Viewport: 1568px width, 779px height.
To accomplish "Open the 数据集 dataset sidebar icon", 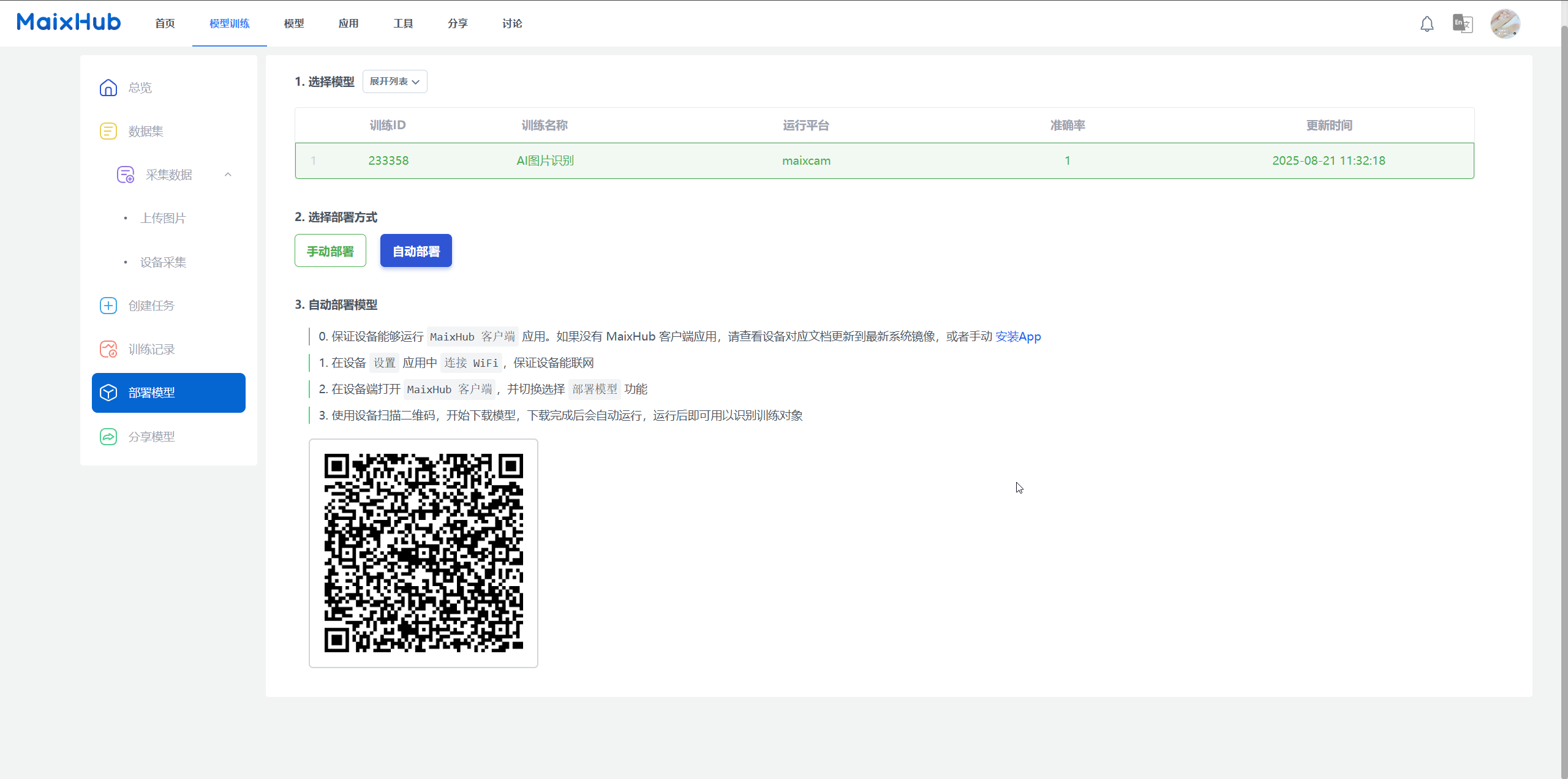I will pyautogui.click(x=108, y=131).
